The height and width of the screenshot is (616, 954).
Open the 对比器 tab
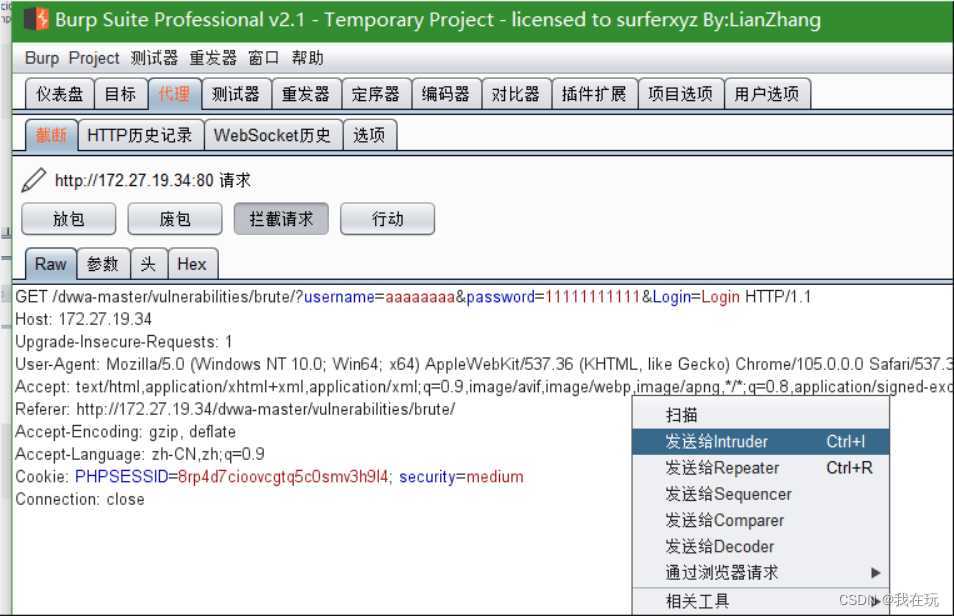516,94
